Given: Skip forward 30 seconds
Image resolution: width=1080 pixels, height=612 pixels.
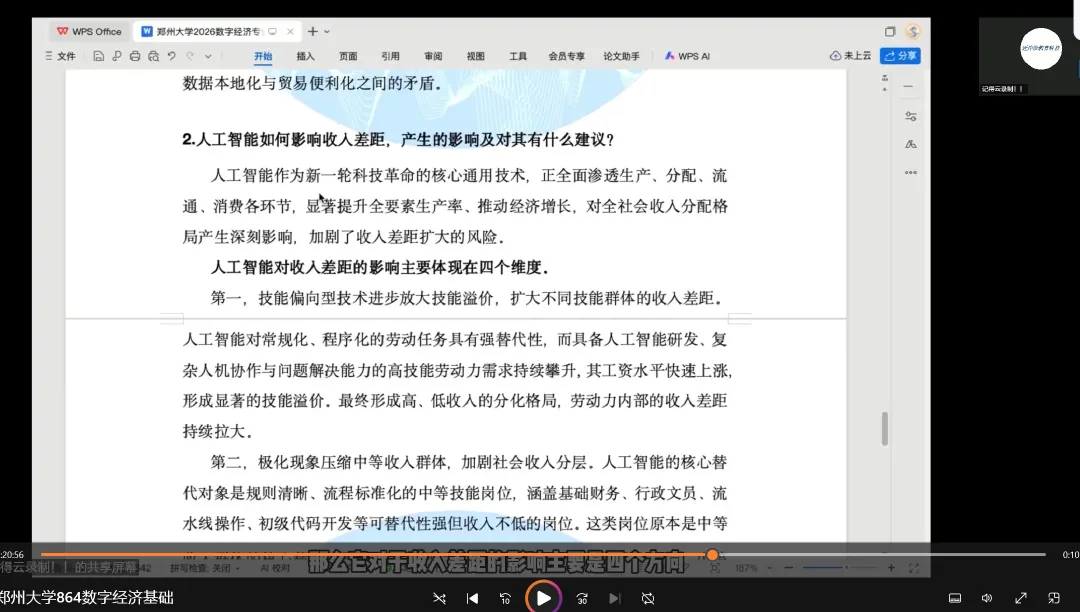Looking at the screenshot, I should (x=582, y=598).
